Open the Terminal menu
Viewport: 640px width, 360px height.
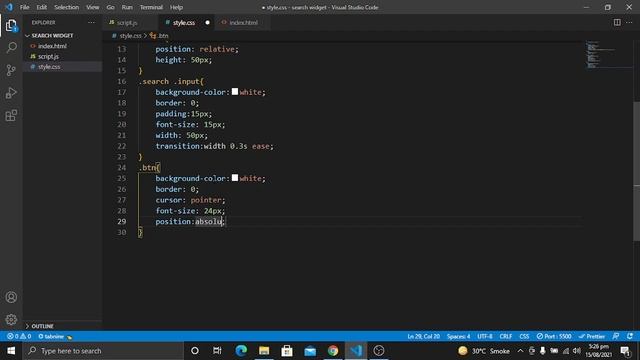click(x=151, y=7)
